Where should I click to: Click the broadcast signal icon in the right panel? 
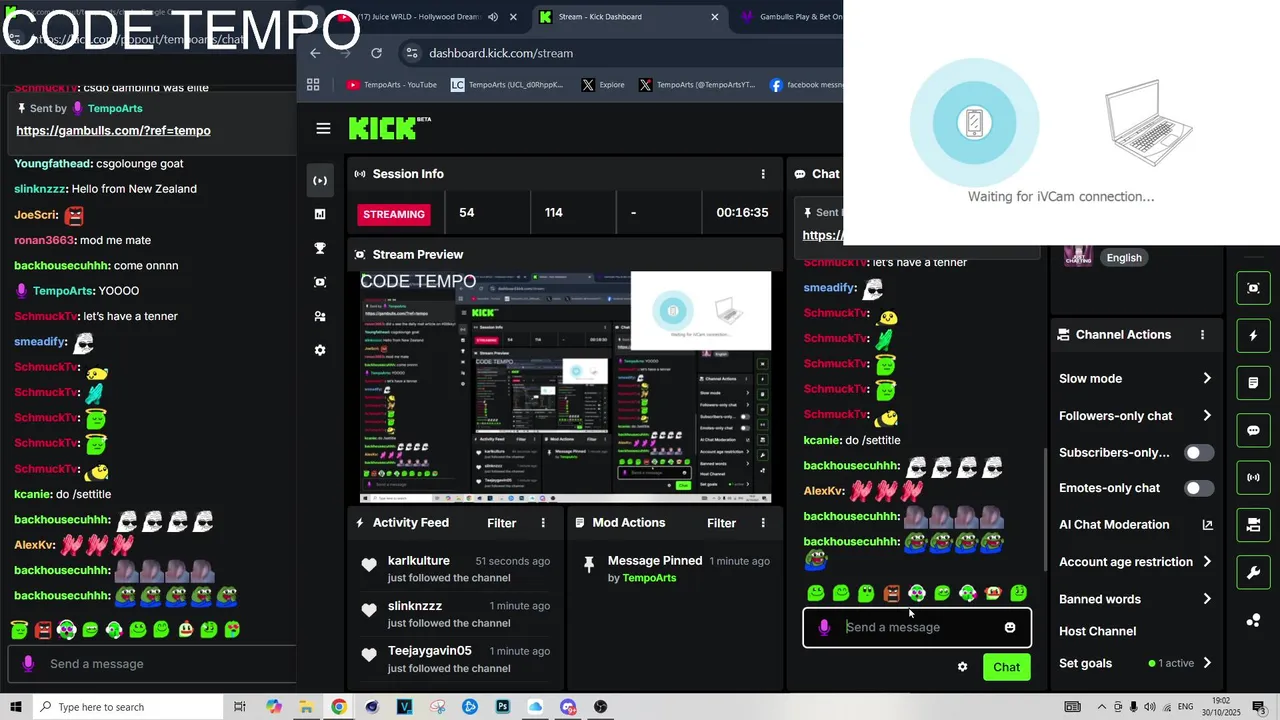(x=1253, y=477)
